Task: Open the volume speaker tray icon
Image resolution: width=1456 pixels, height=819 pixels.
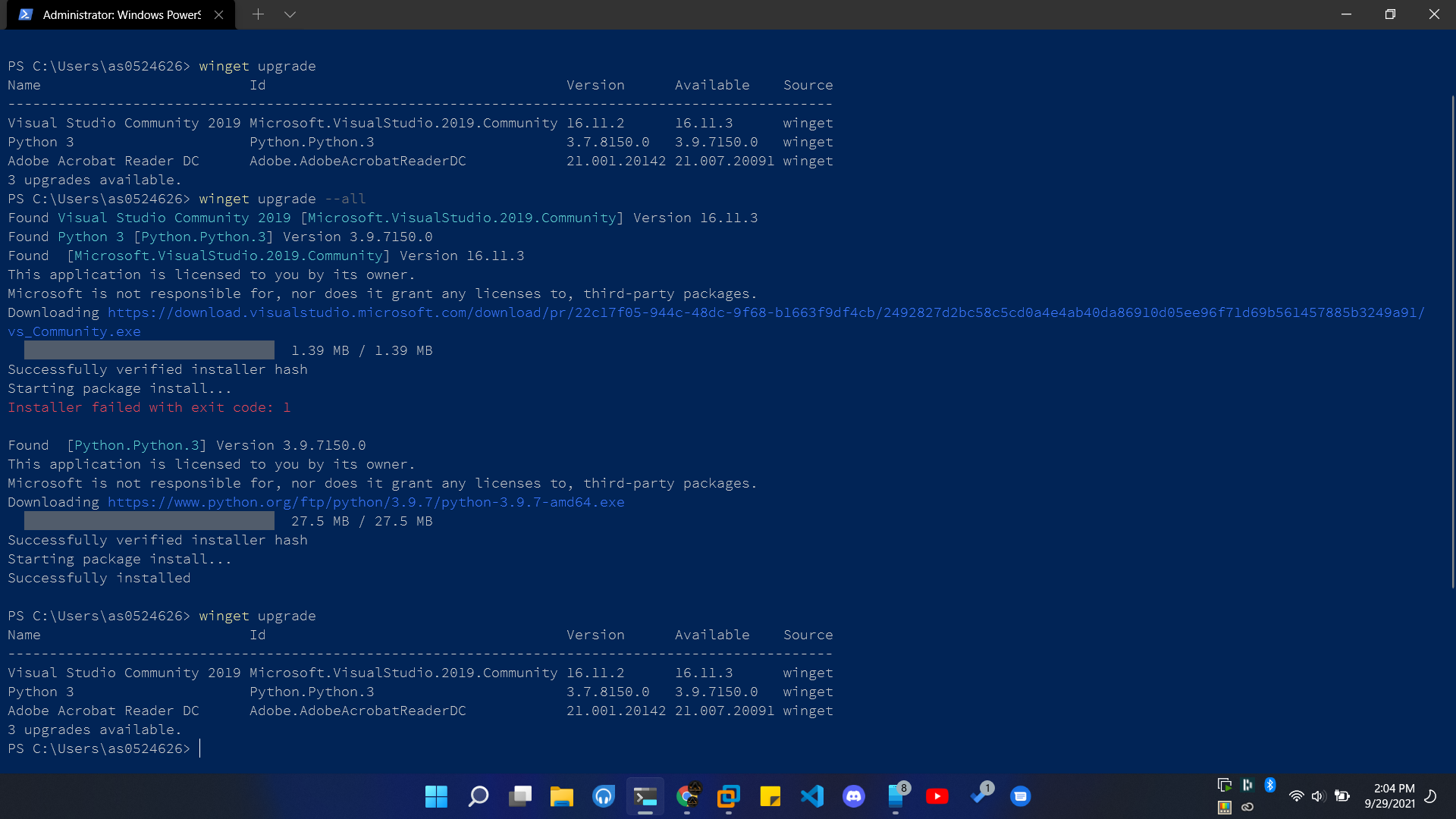Action: click(x=1318, y=796)
